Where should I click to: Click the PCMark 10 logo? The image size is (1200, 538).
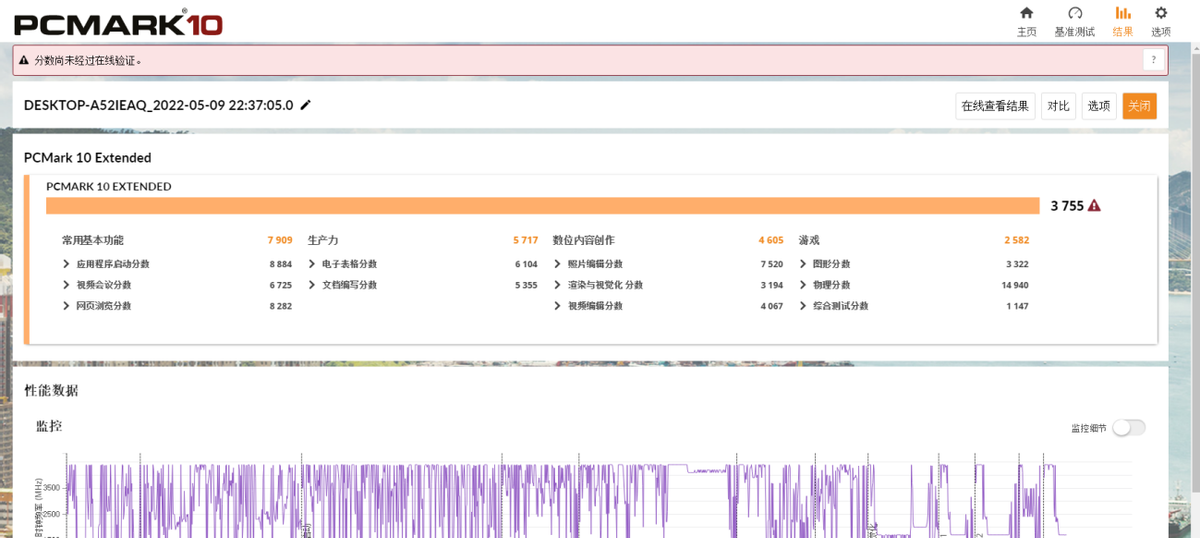click(119, 23)
